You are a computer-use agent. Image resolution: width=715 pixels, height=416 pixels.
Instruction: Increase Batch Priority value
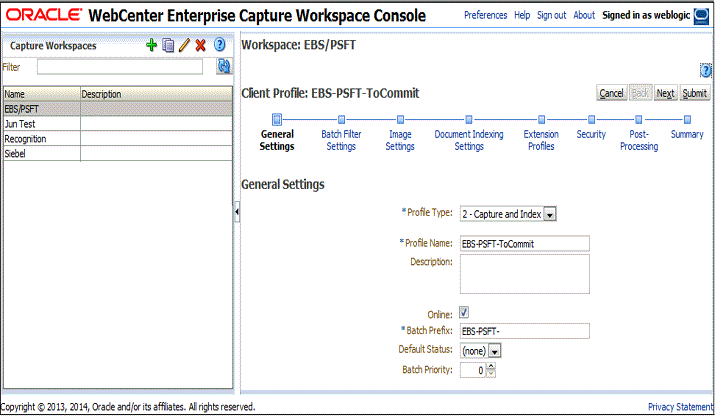pyautogui.click(x=491, y=366)
